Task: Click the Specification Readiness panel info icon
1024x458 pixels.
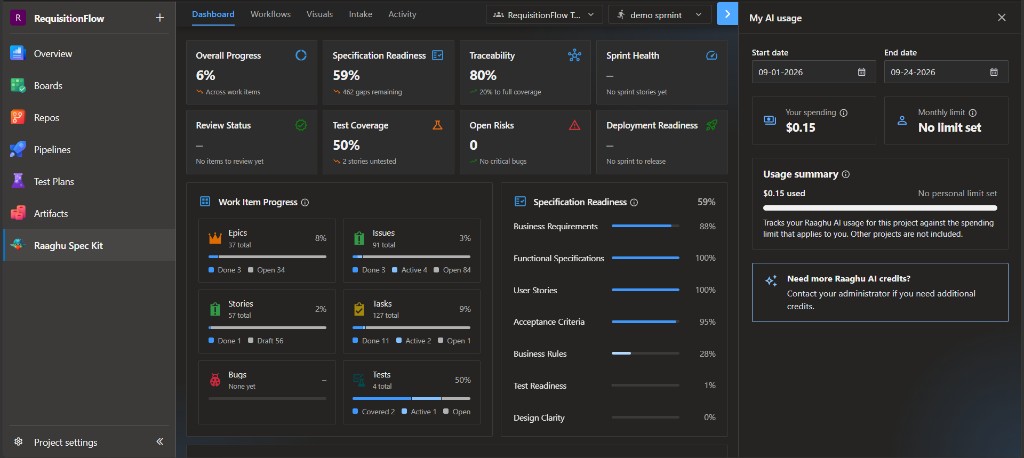Action: point(634,203)
